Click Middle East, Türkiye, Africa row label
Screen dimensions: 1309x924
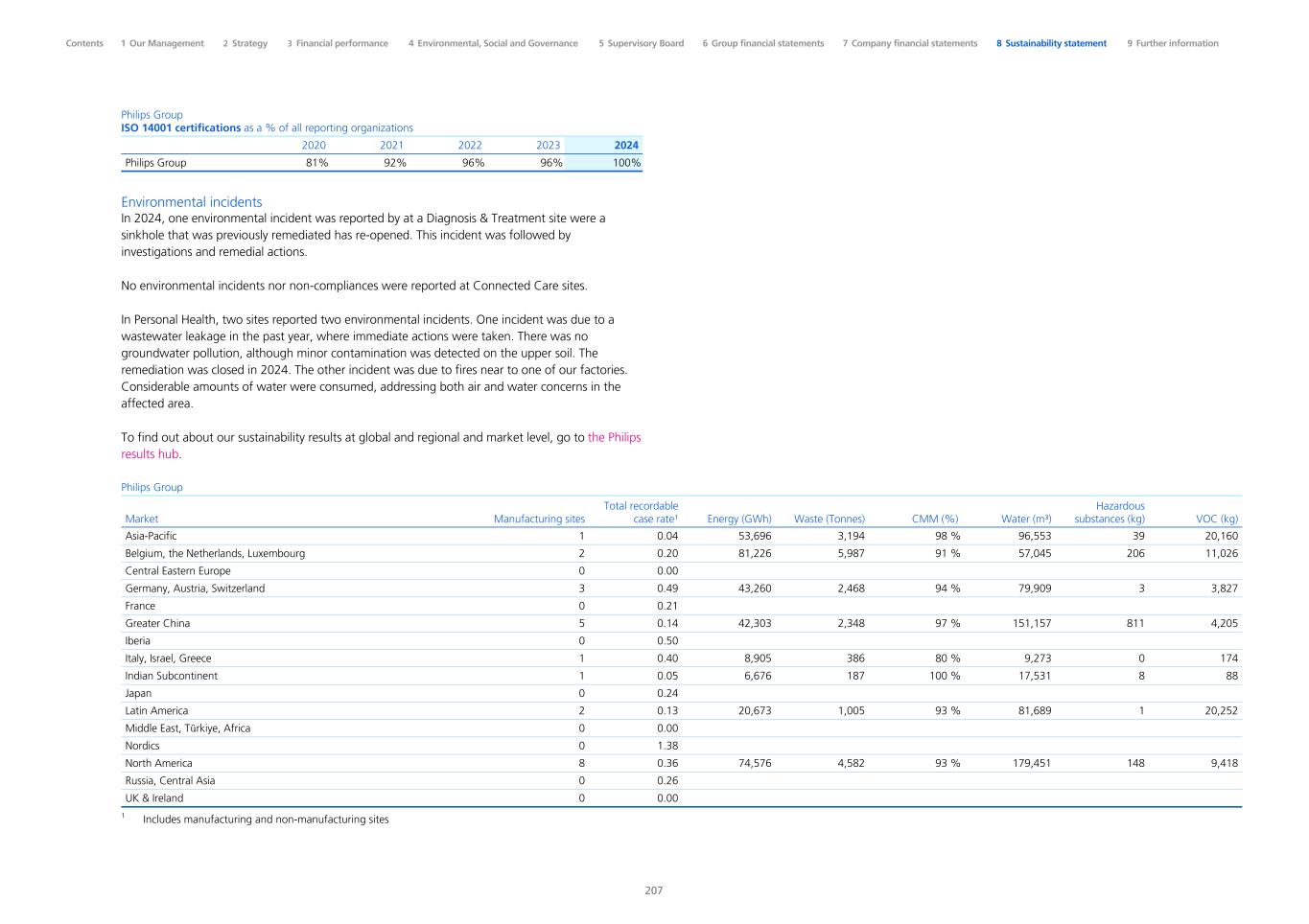pyautogui.click(x=187, y=728)
